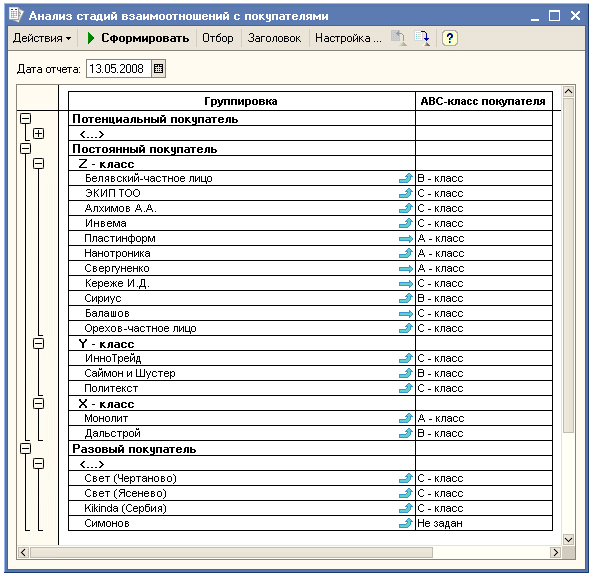Select the Пластинформ customer name
Image resolution: width=593 pixels, height=579 pixels.
pyautogui.click(x=120, y=239)
